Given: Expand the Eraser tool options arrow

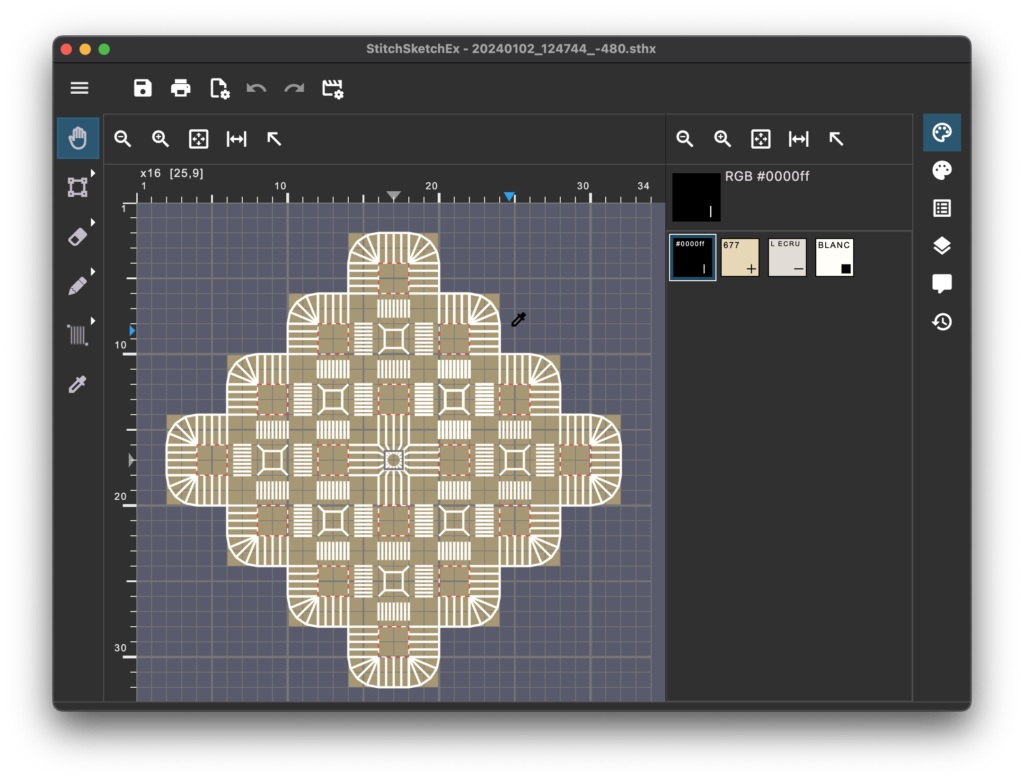Looking at the screenshot, I should click(x=94, y=223).
